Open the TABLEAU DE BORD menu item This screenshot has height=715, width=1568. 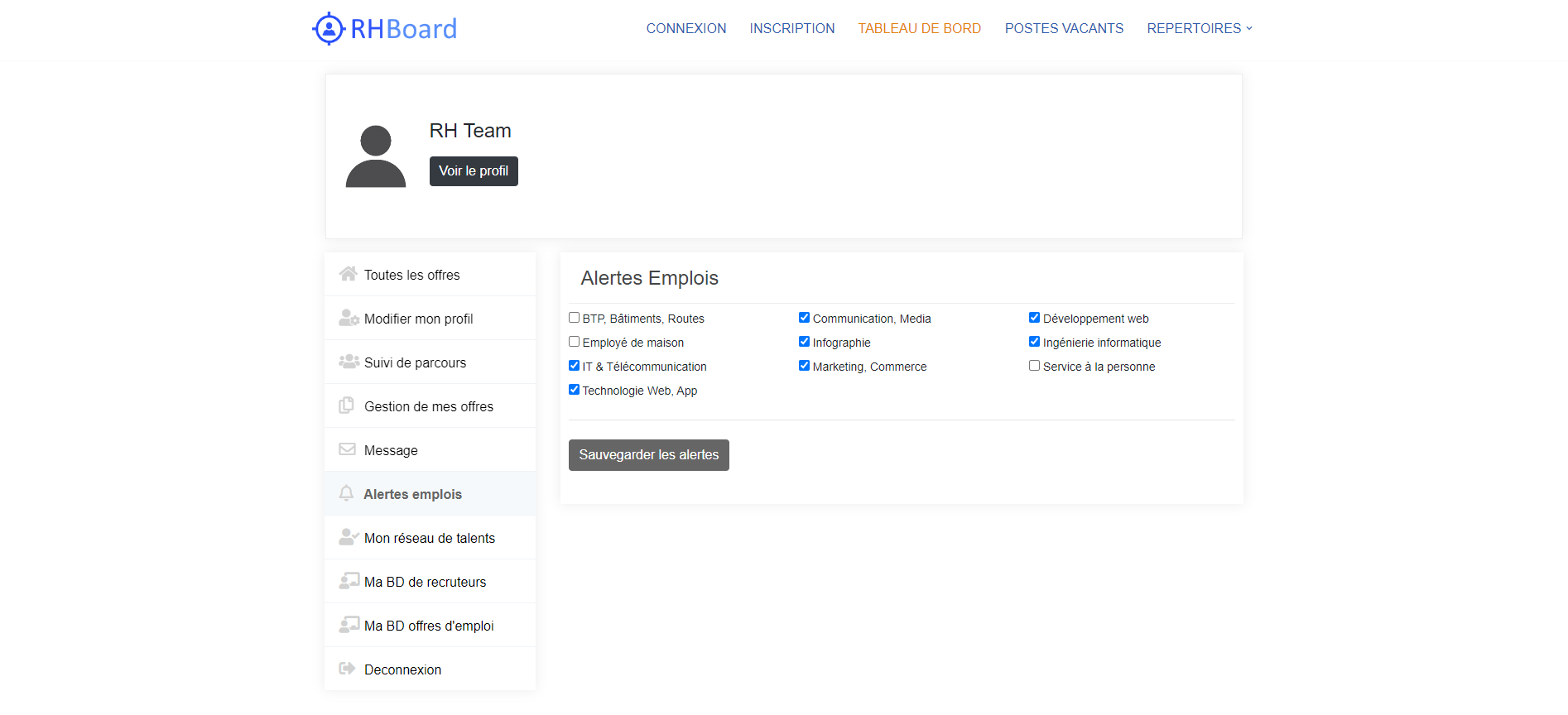click(x=919, y=28)
